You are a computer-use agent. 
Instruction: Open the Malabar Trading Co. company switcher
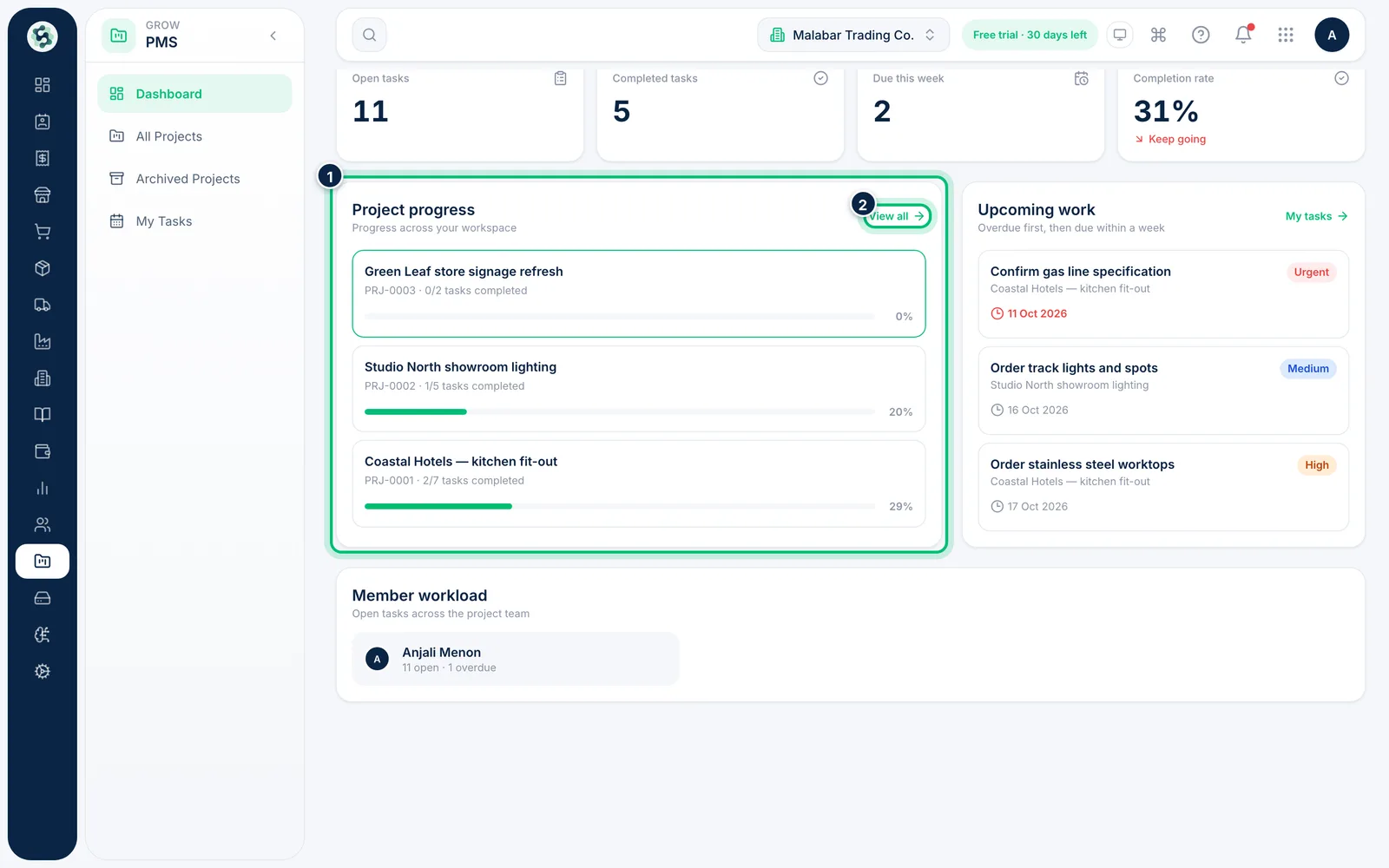point(853,35)
